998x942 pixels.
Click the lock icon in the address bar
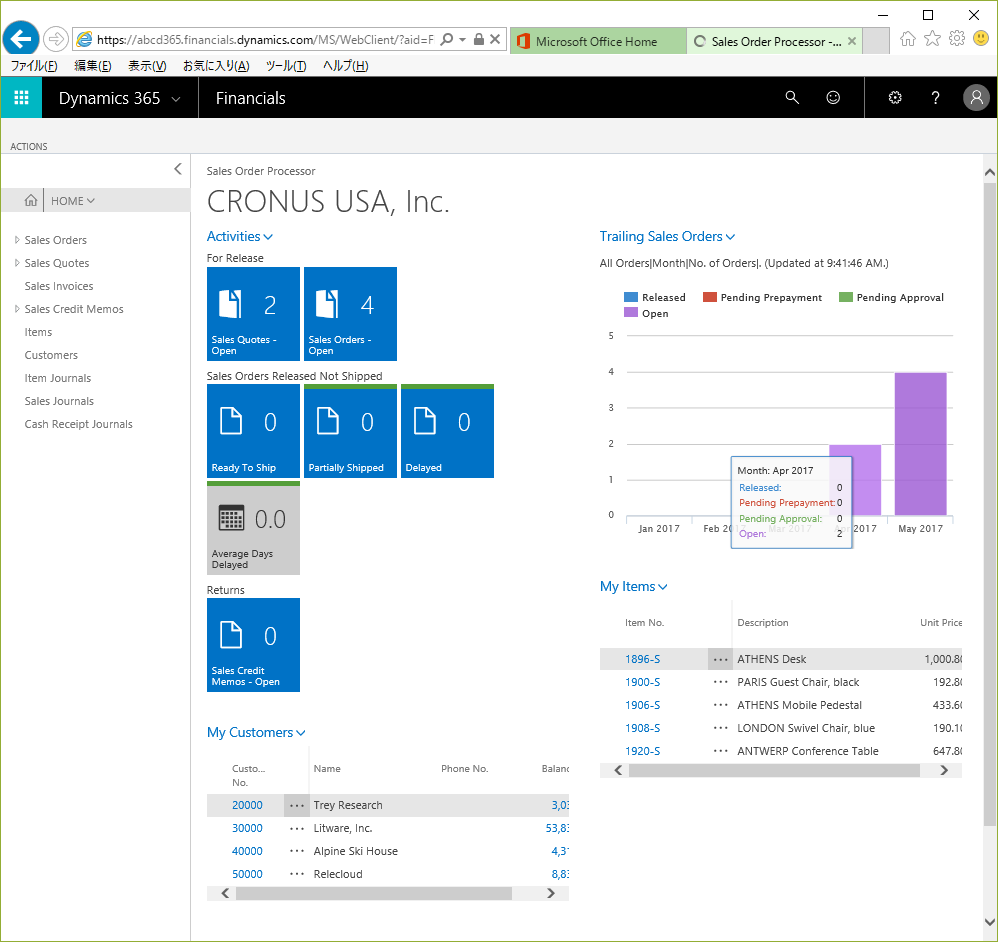[x=479, y=39]
